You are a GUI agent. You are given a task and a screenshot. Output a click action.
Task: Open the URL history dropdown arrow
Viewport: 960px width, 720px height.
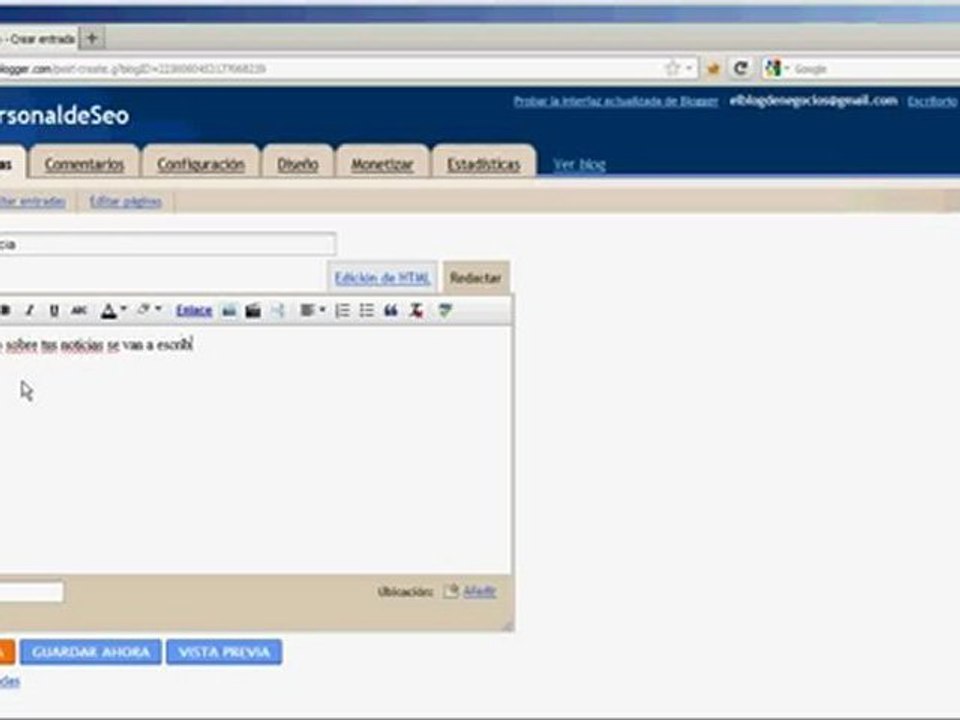(x=689, y=69)
